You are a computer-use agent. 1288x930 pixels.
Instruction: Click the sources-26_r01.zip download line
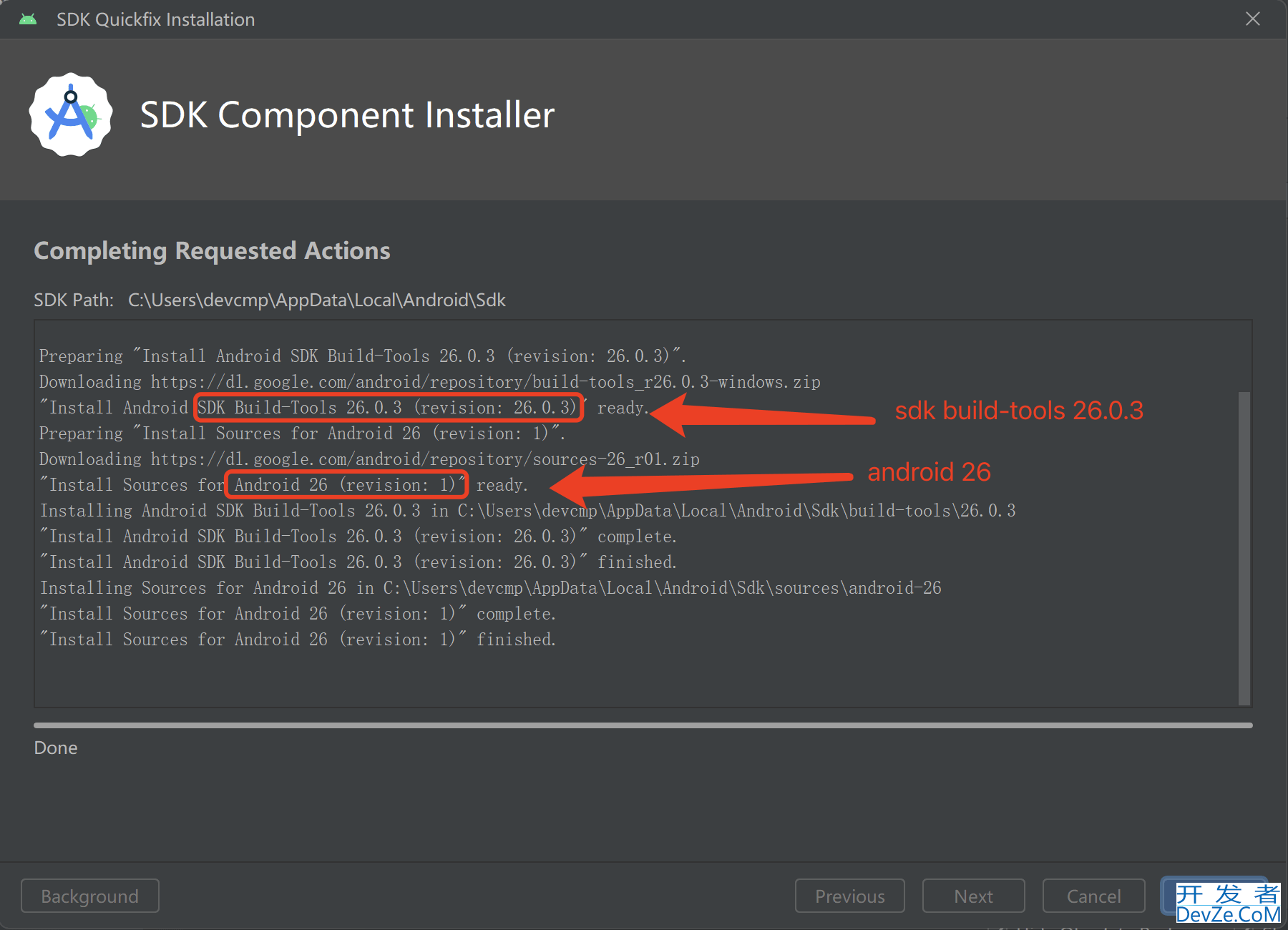[x=370, y=459]
